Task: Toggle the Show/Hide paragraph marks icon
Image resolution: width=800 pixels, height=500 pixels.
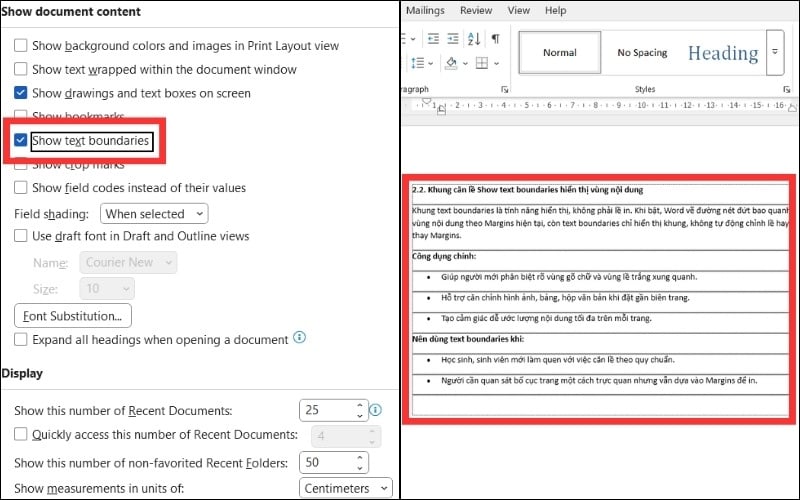Action: click(x=495, y=39)
